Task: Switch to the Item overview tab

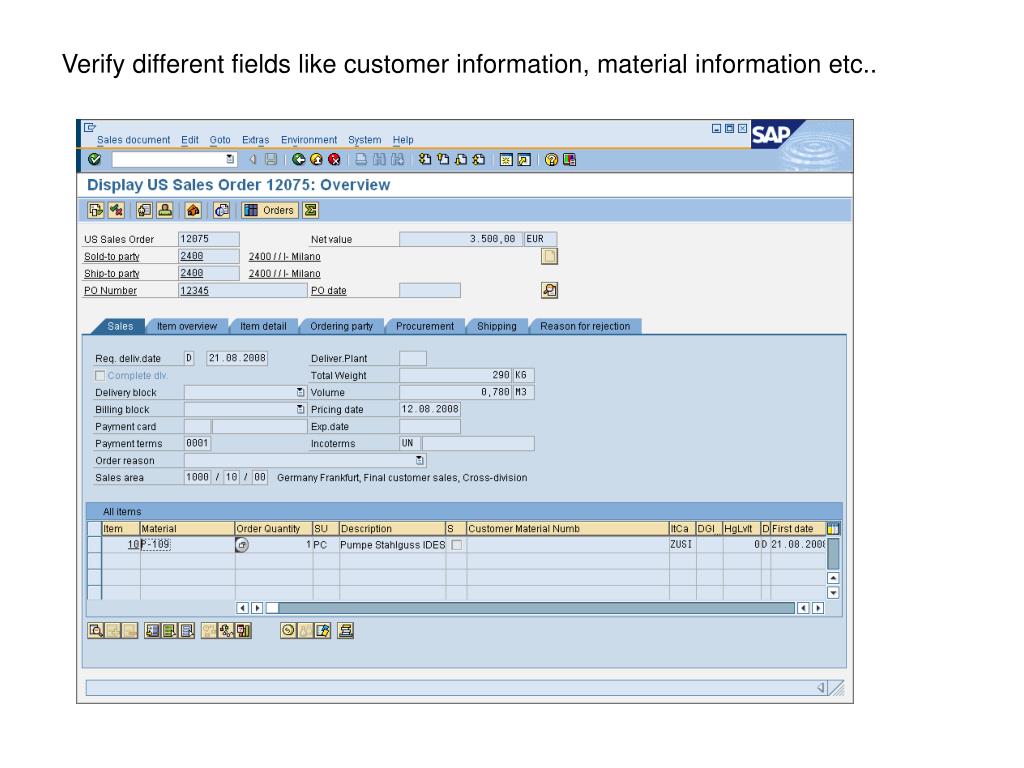Action: [x=187, y=326]
